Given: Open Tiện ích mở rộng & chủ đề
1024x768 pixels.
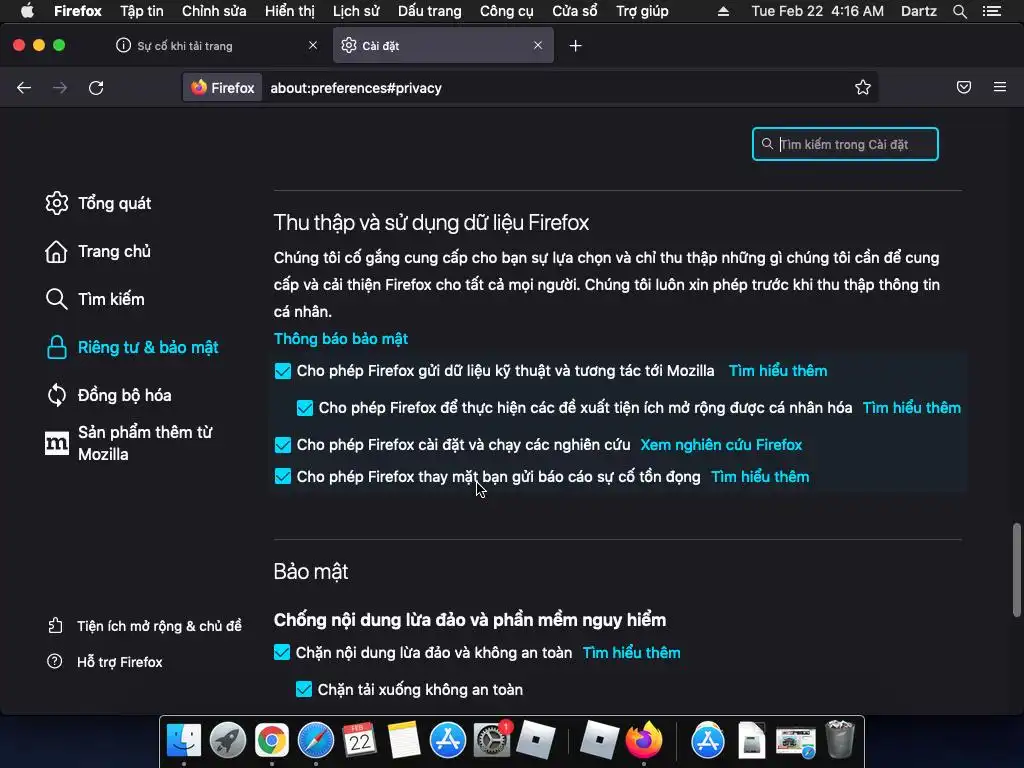Looking at the screenshot, I should [144, 626].
